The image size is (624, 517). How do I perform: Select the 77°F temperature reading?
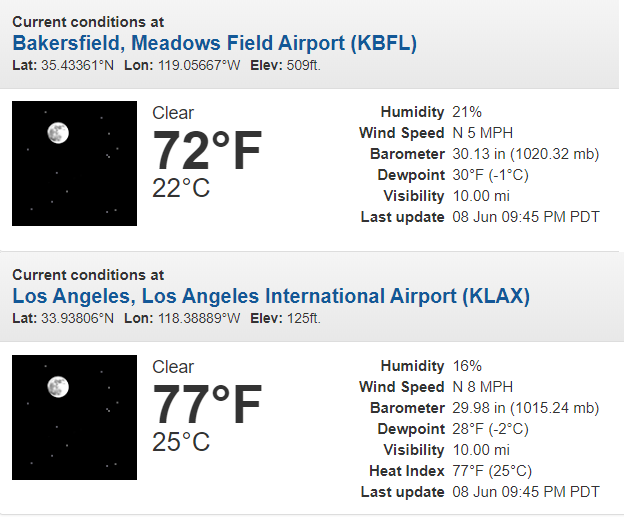[x=207, y=404]
